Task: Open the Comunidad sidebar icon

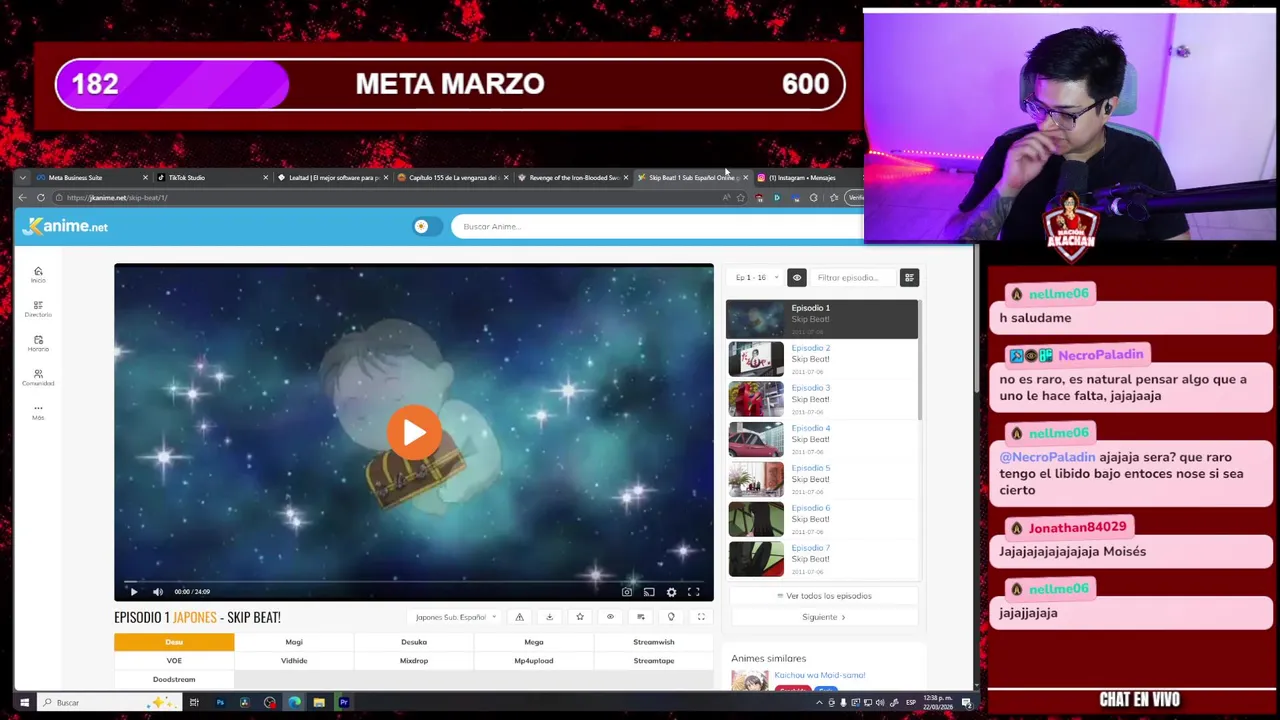Action: (38, 377)
